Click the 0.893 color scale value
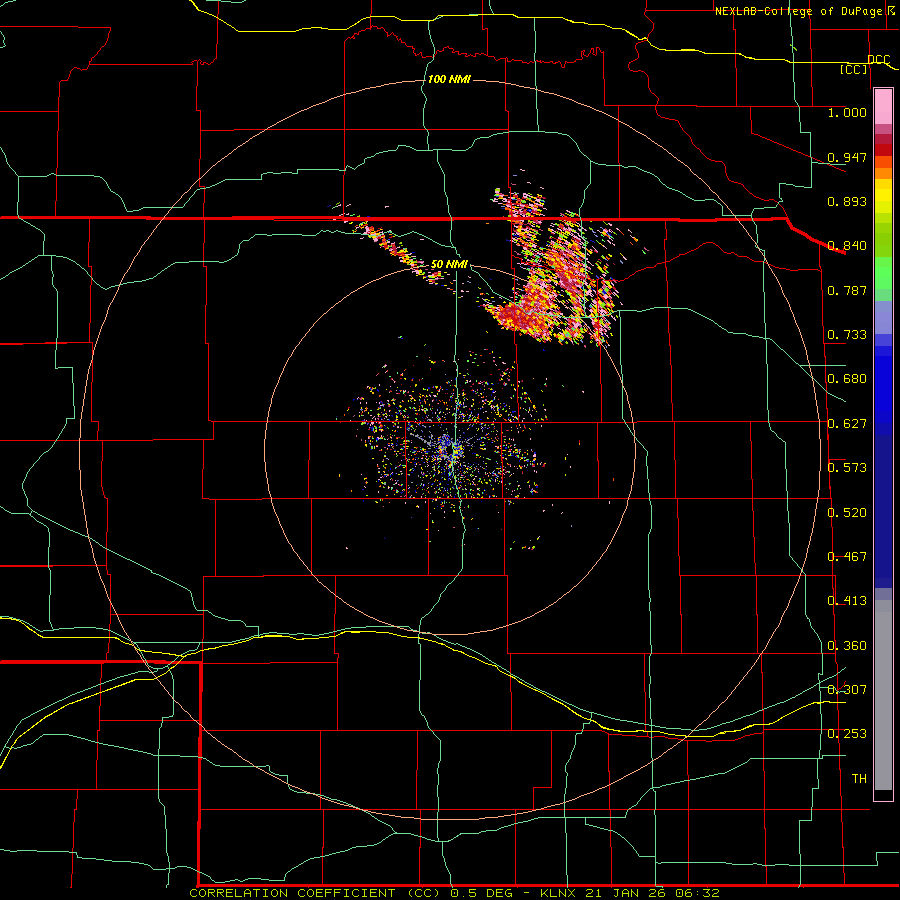900x900 pixels. [x=847, y=201]
